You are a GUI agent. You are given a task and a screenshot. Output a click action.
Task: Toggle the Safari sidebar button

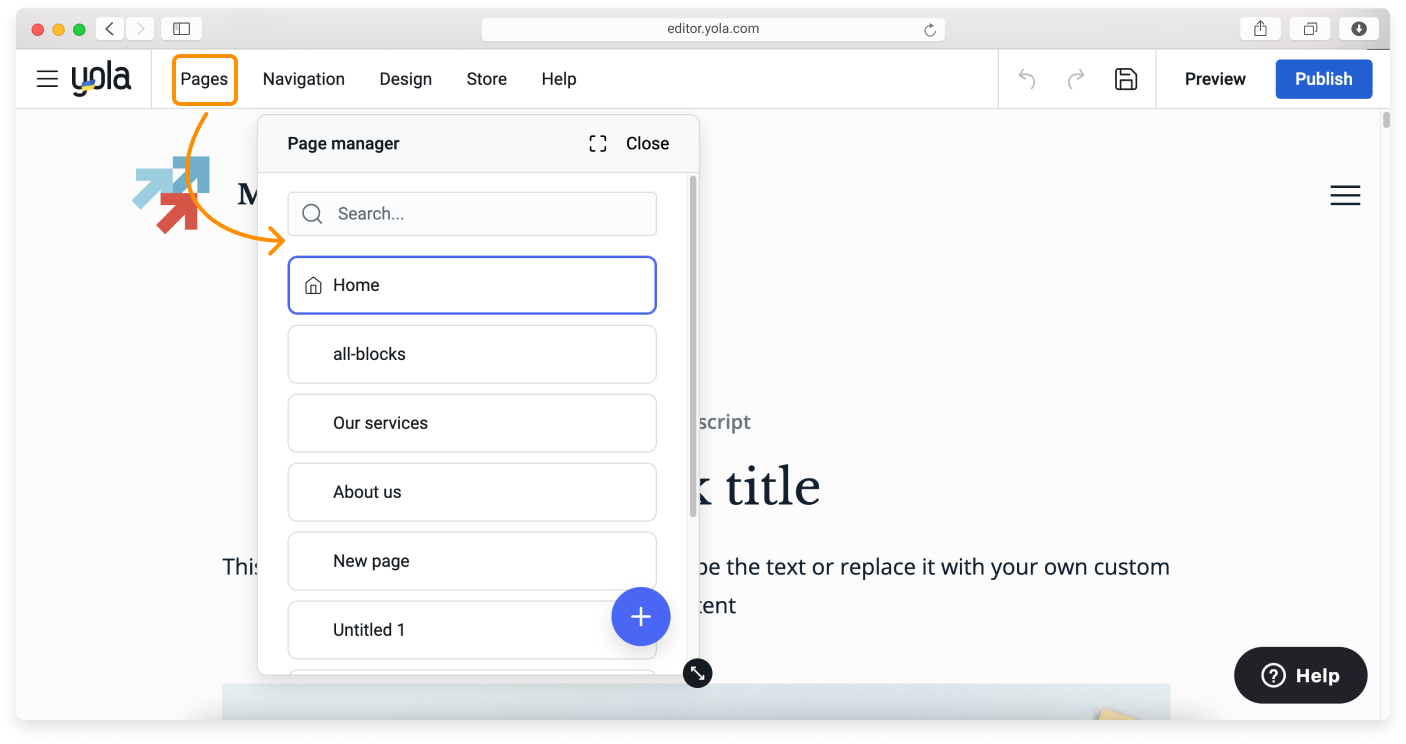point(181,29)
